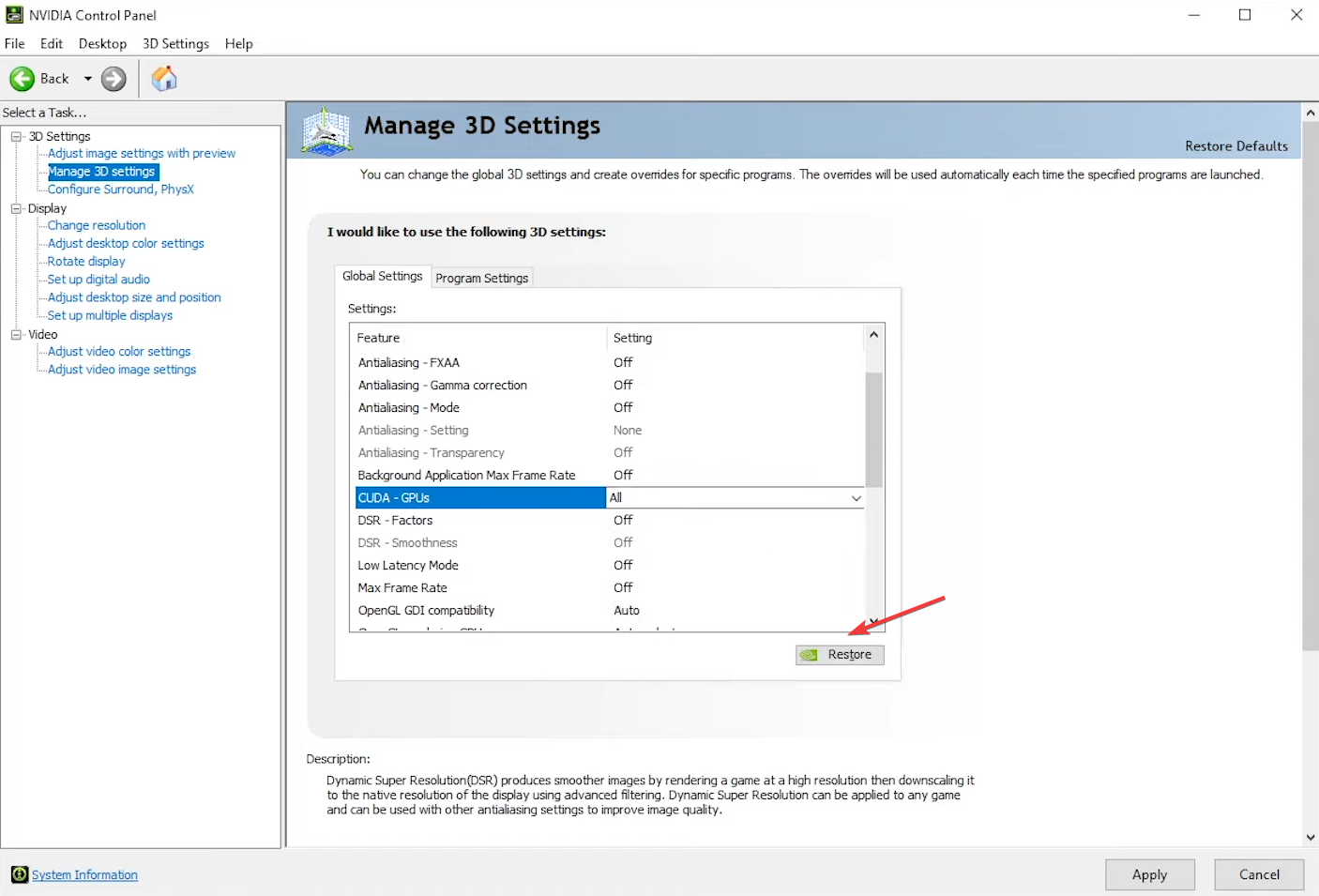1319x896 pixels.
Task: Select the Antialiasing - Mode row
Action: (609, 408)
